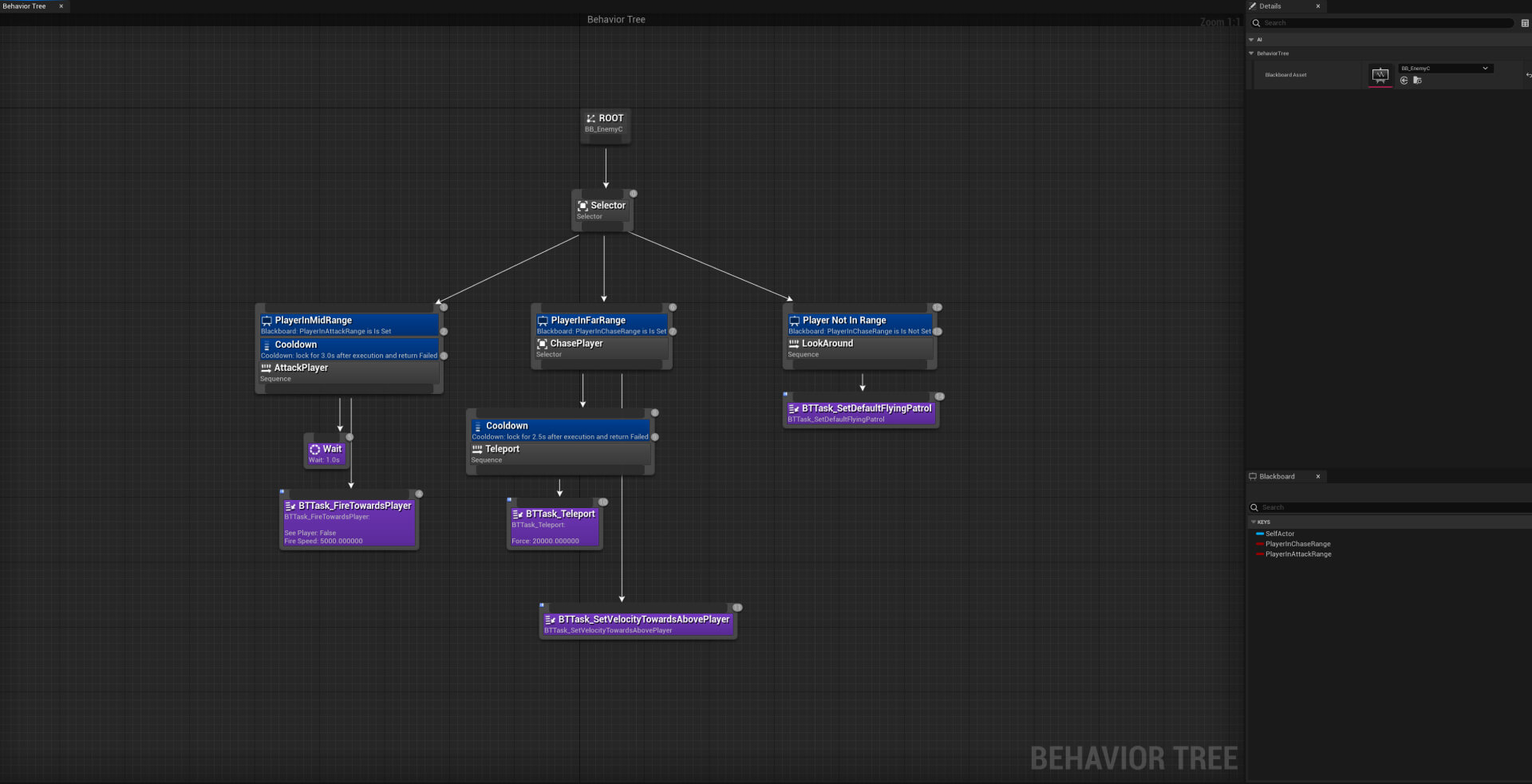Click the Blackboard Asset thumbnail

point(1380,75)
